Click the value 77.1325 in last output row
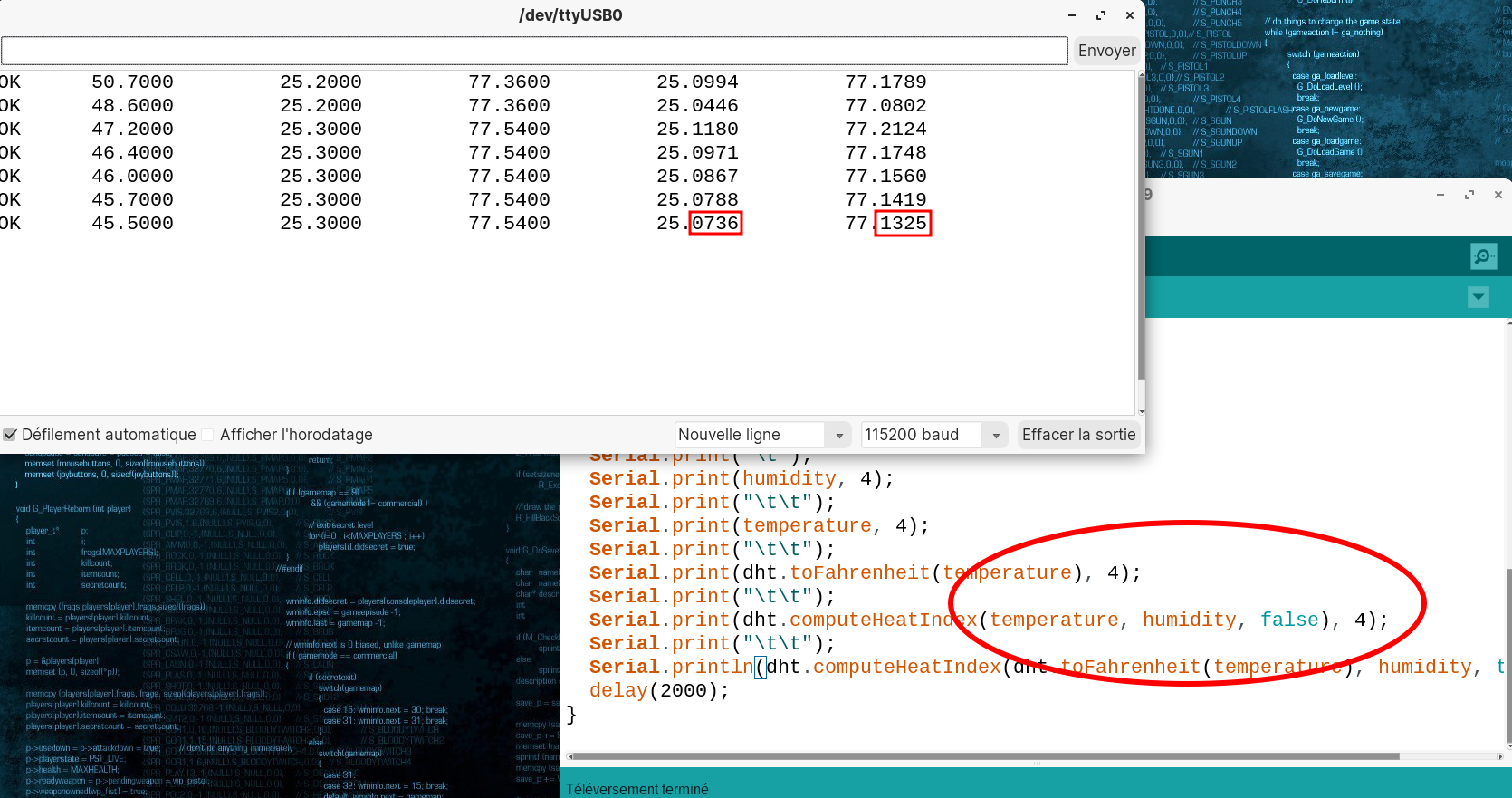 tap(886, 224)
